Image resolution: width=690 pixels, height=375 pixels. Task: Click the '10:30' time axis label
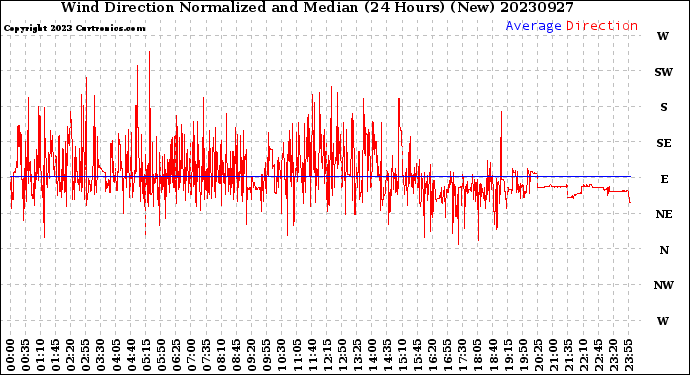tap(282, 355)
